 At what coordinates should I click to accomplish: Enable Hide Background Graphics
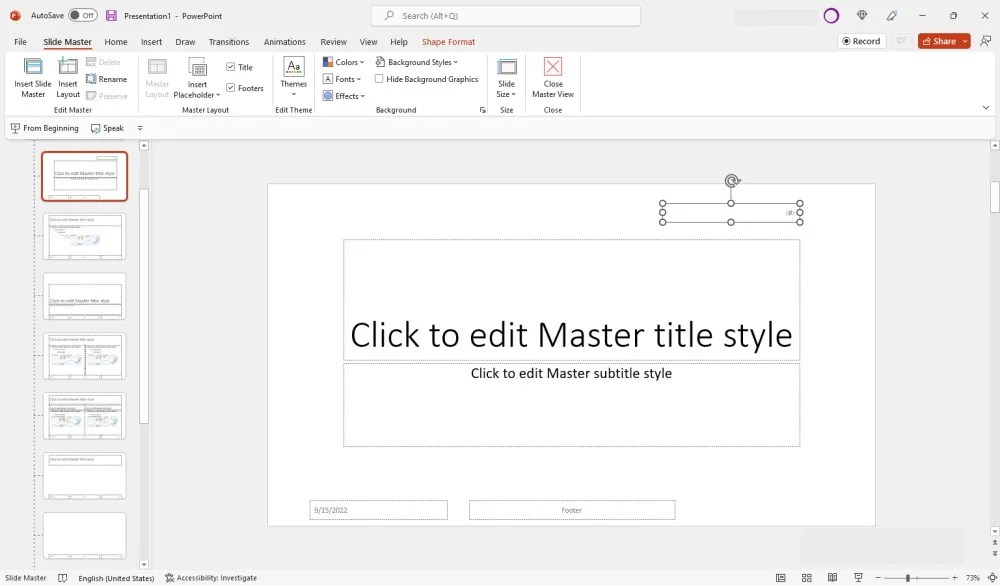coord(379,78)
